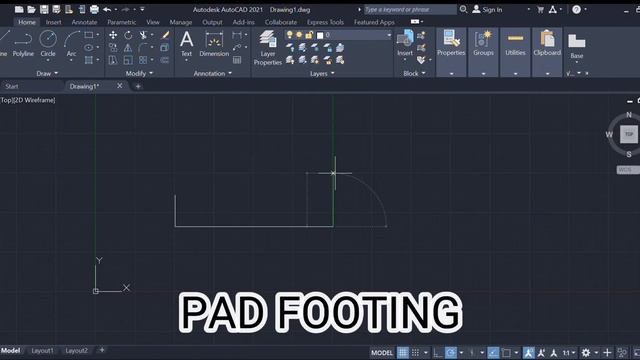Expand the Draw panel
This screenshot has width=640, height=360.
pyautogui.click(x=47, y=73)
